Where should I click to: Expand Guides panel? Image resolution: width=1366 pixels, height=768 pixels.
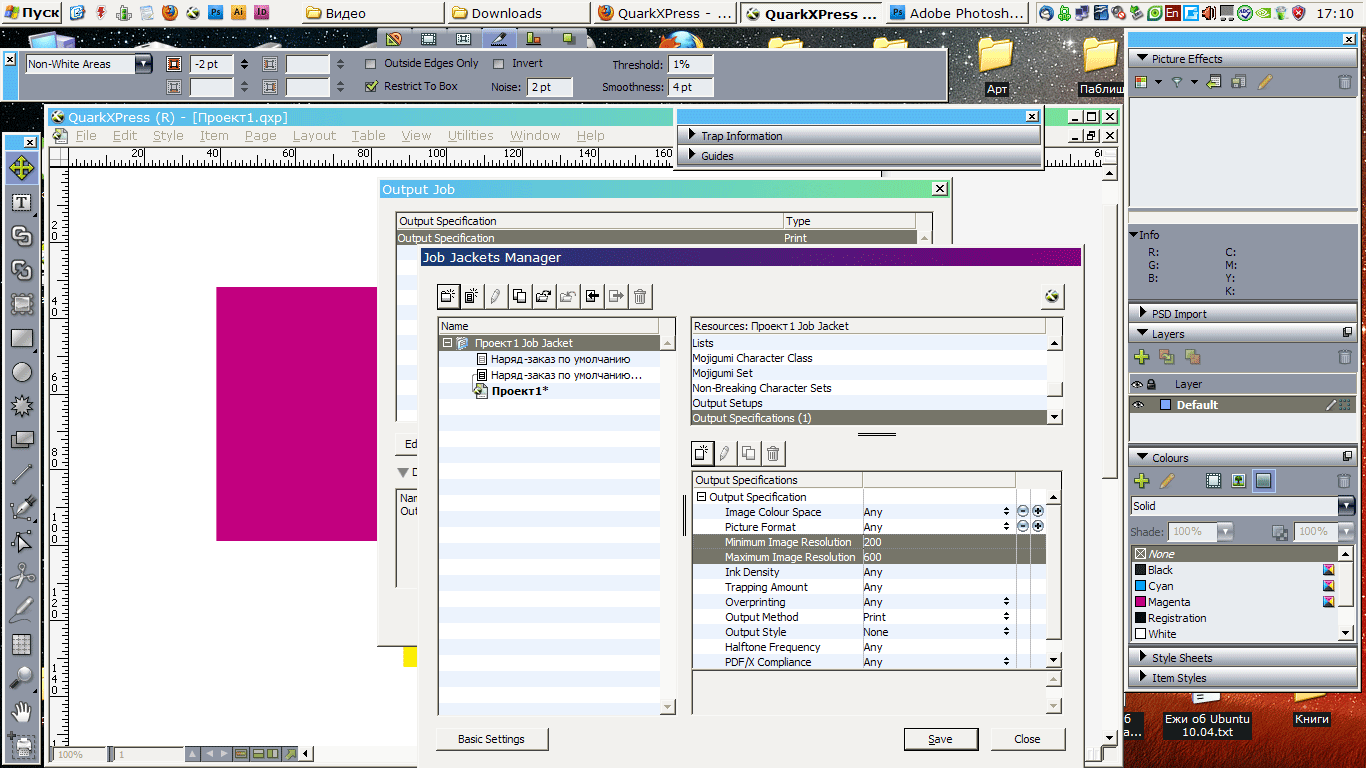tap(691, 155)
